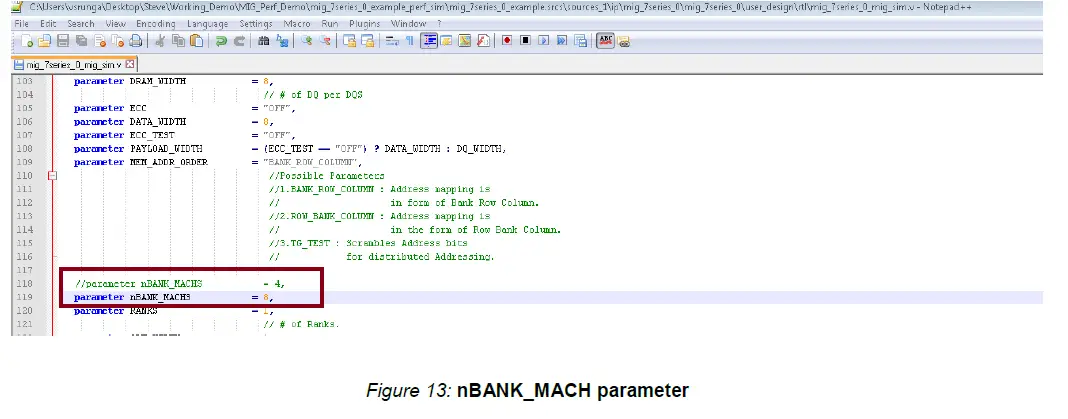Click '//Possible Parameters' comment text
1068x419 pixels.
tap(326, 176)
